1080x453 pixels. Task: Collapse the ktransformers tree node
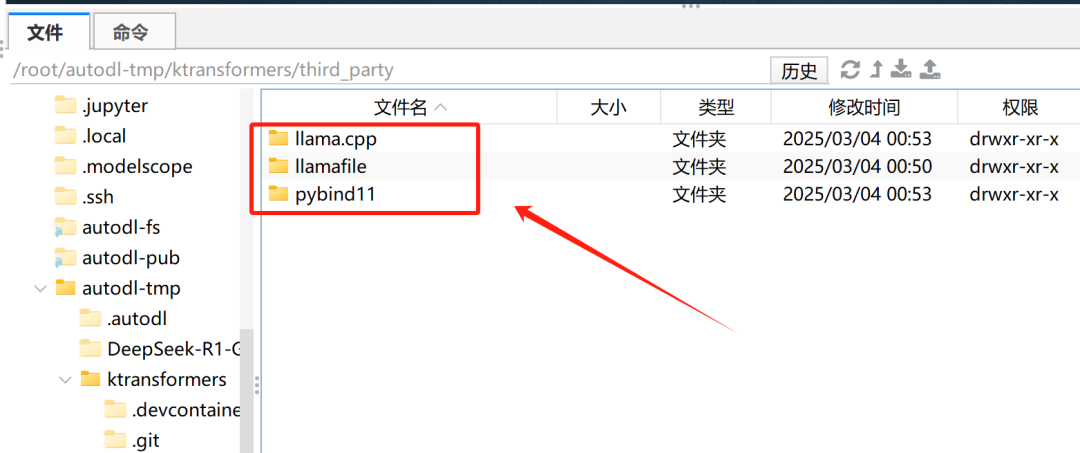click(65, 379)
